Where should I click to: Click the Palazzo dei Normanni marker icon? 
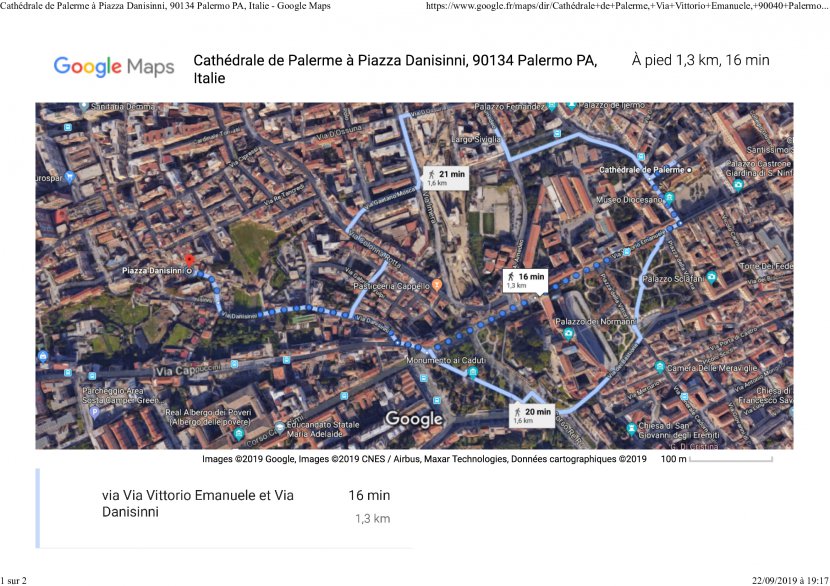tap(568, 333)
